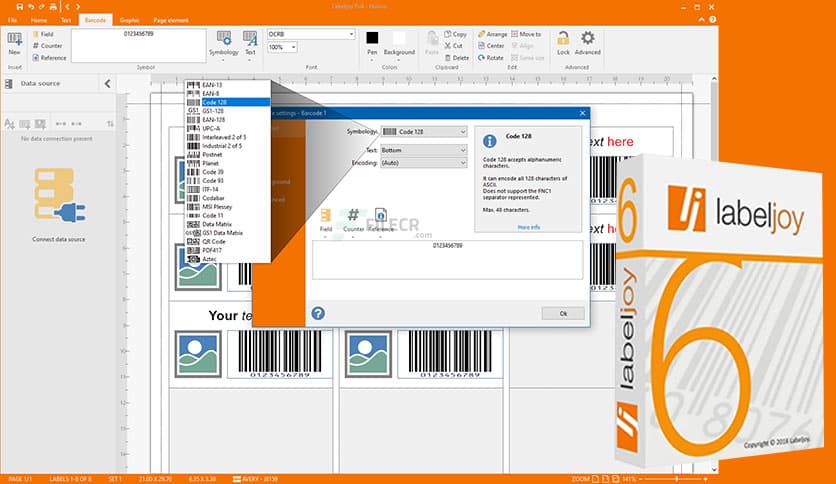Screen dimensions: 836x484
Task: Follow the More info link for Code 128
Action: pos(528,227)
